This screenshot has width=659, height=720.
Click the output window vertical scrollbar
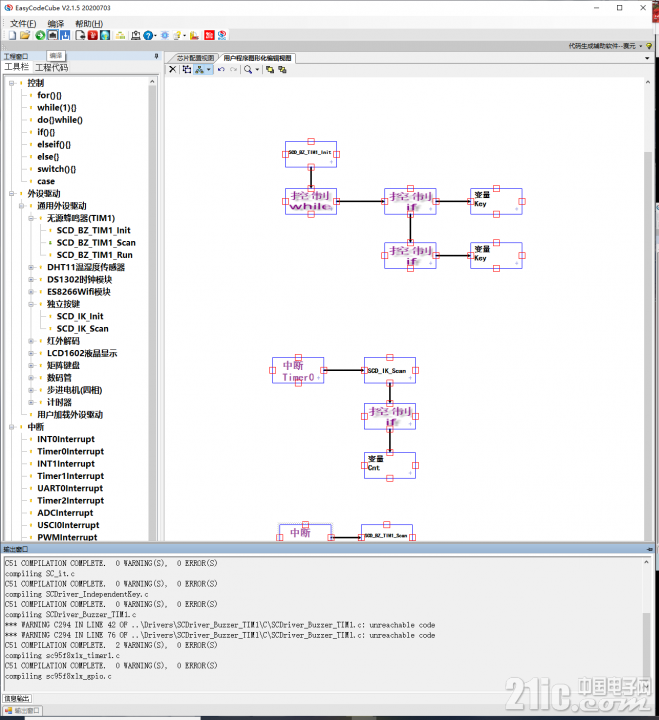coord(646,624)
